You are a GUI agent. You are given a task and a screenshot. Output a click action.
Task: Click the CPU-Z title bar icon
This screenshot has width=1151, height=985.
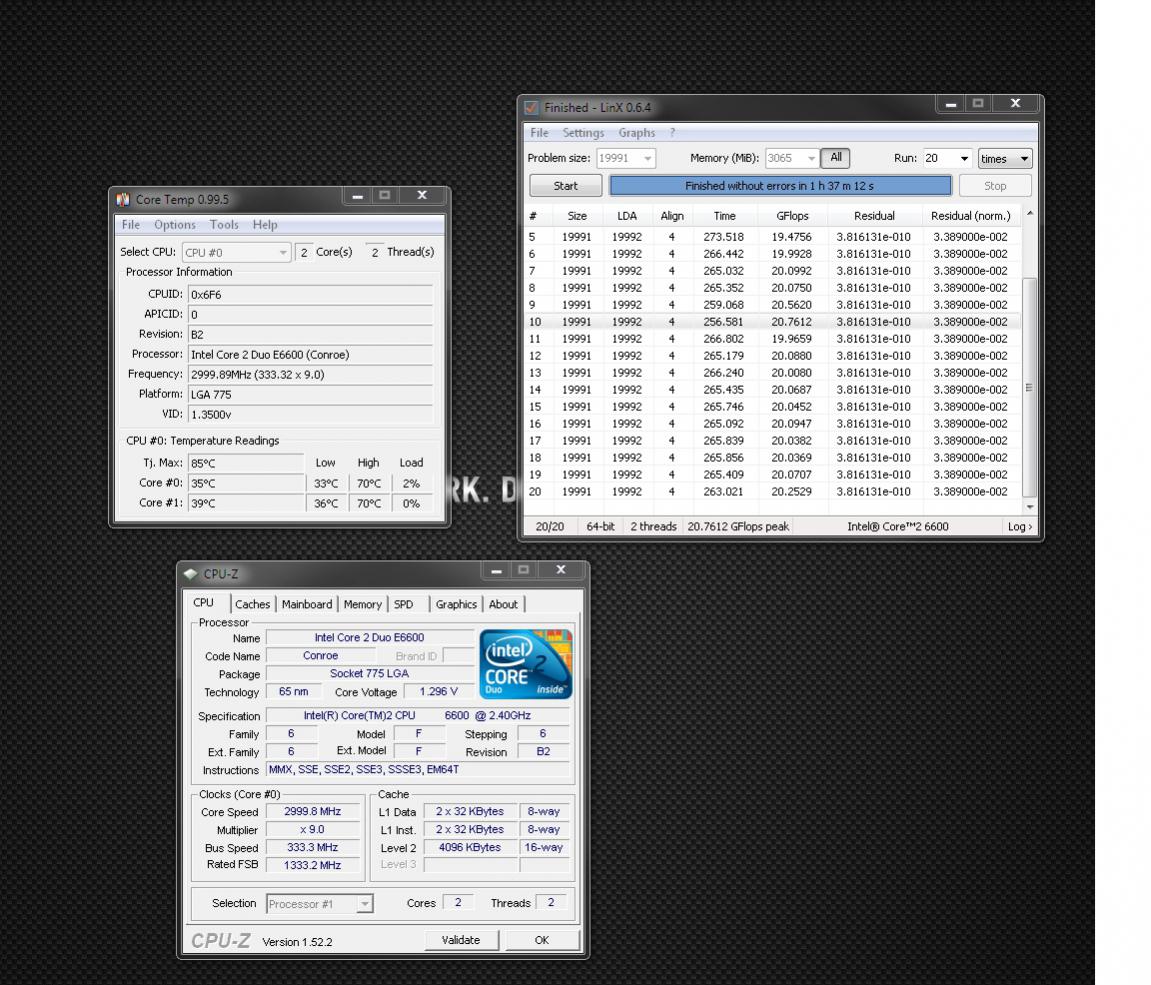coord(191,574)
